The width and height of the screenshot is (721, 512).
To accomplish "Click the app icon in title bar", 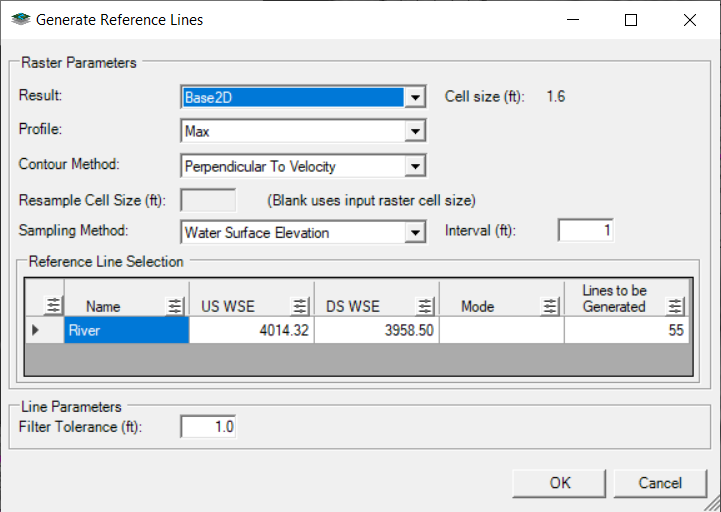I will [x=20, y=19].
